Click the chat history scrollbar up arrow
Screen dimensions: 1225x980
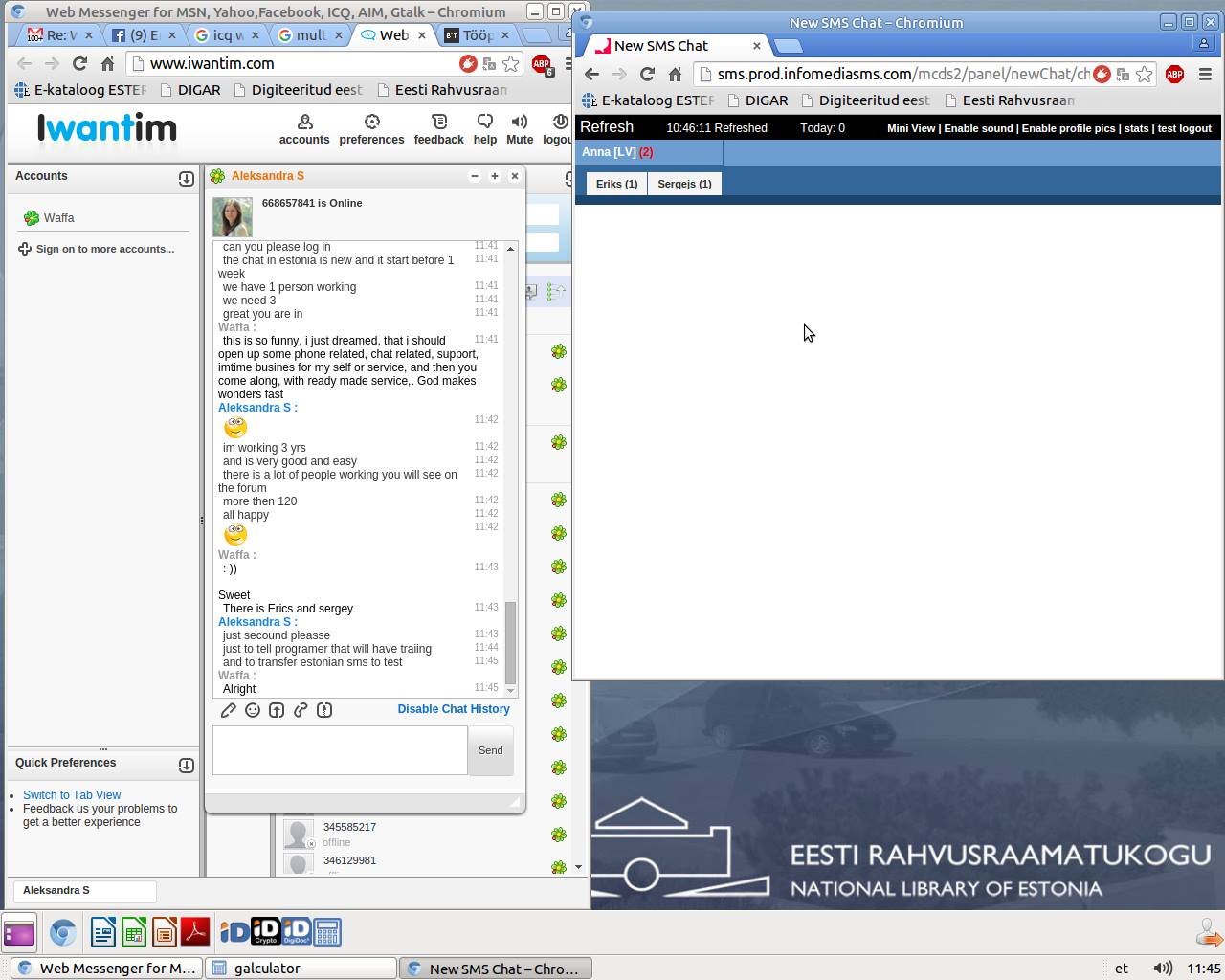pyautogui.click(x=510, y=249)
